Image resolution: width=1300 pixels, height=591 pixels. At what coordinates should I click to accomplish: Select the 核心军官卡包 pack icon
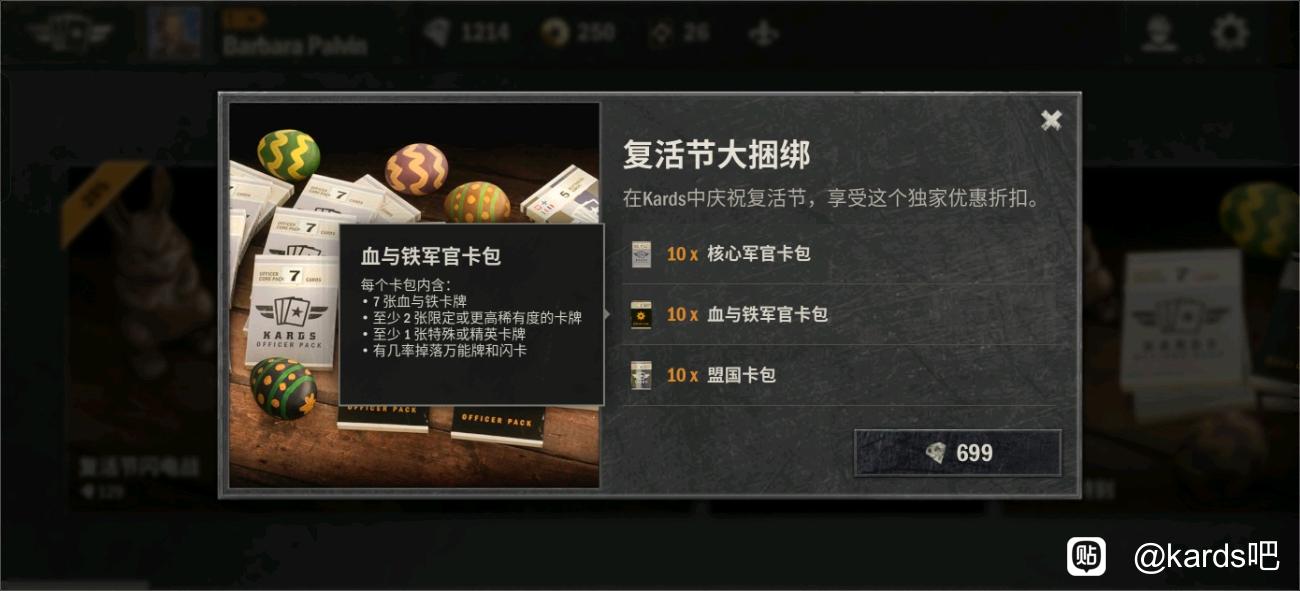click(x=641, y=254)
